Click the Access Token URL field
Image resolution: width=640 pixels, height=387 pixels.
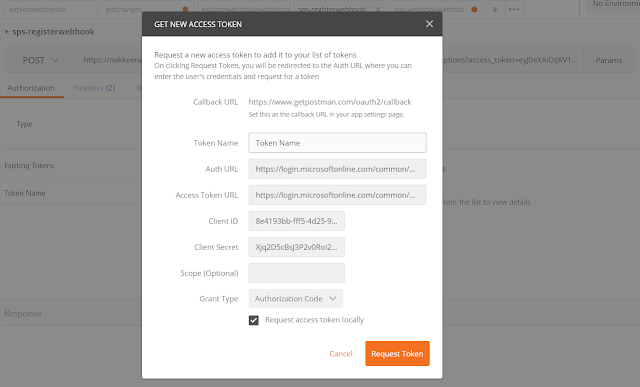pyautogui.click(x=337, y=195)
